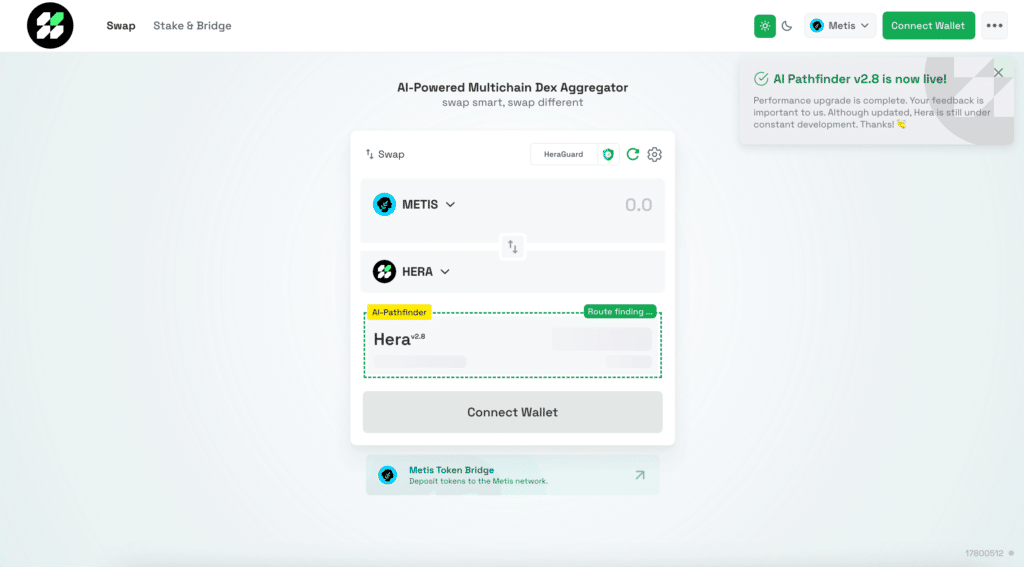The height and width of the screenshot is (567, 1024).
Task: Open the three-dots more menu
Action: 995,25
